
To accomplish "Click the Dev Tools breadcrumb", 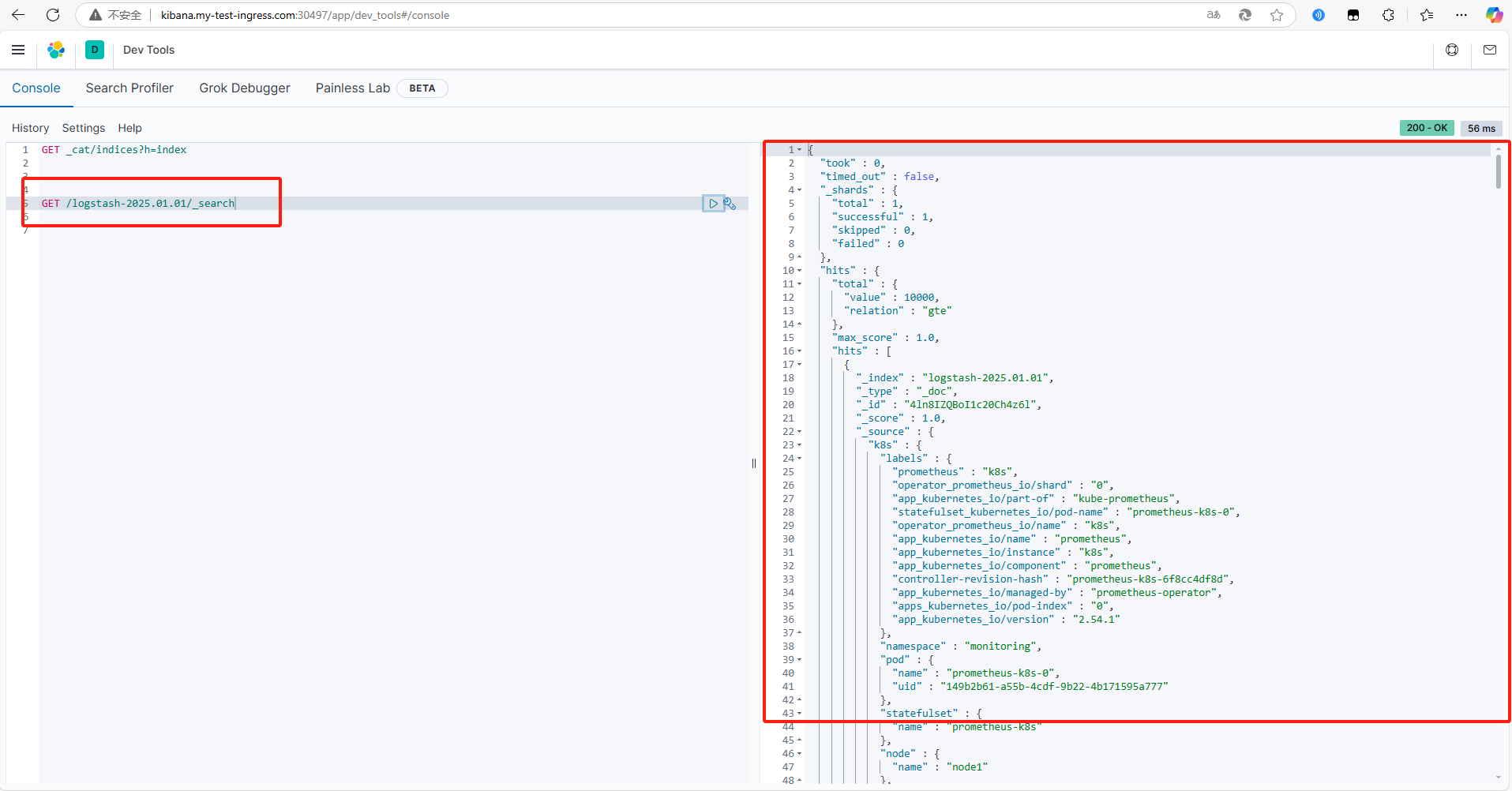I will pyautogui.click(x=148, y=50).
